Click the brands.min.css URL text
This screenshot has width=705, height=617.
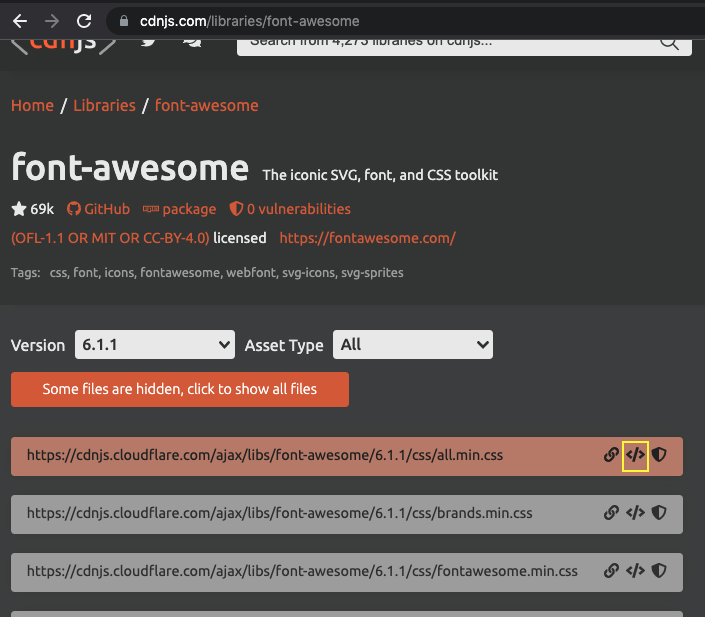[279, 513]
